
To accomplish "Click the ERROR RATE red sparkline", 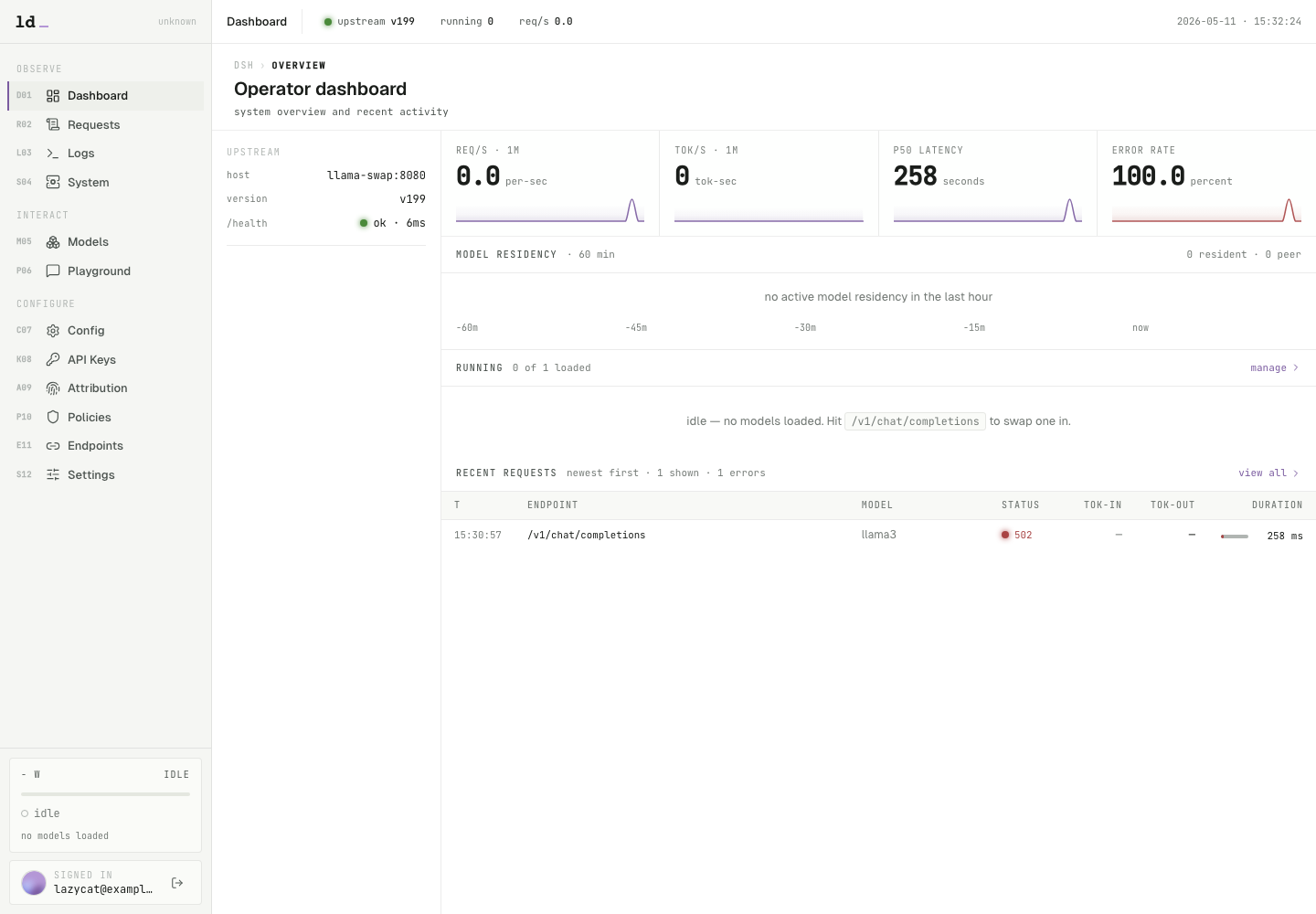I will 1206,210.
